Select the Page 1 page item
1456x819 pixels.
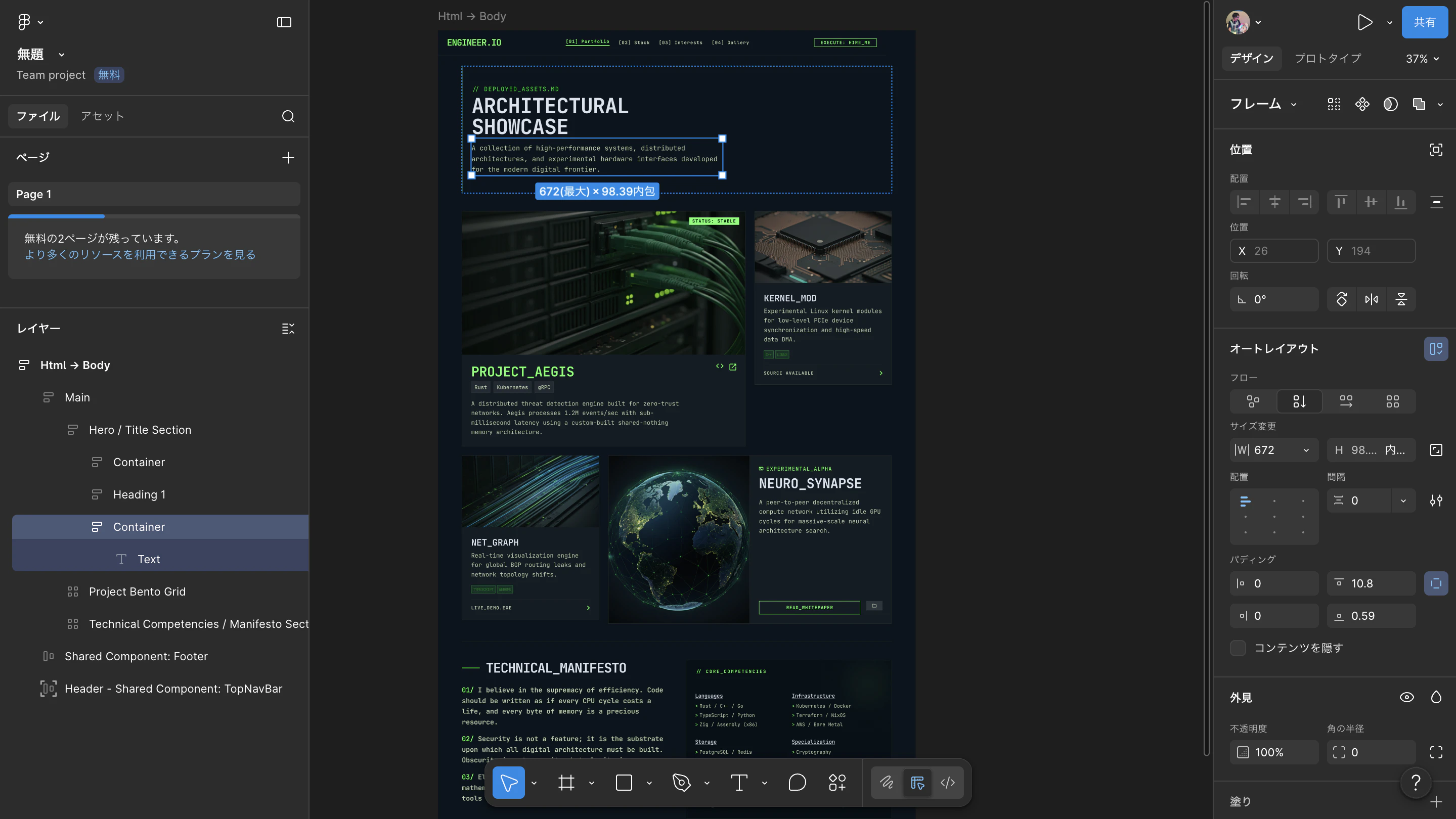(x=154, y=194)
